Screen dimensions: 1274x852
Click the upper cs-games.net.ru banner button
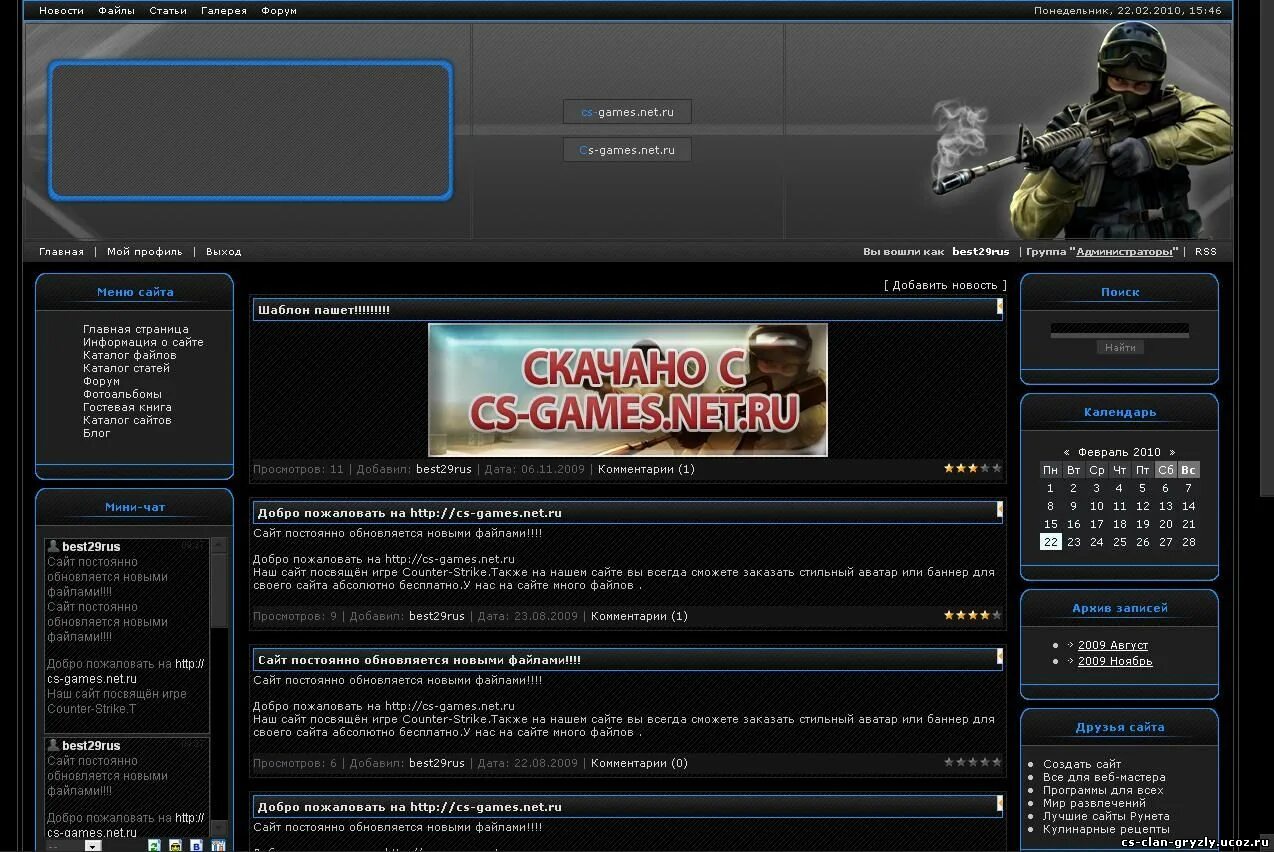627,112
